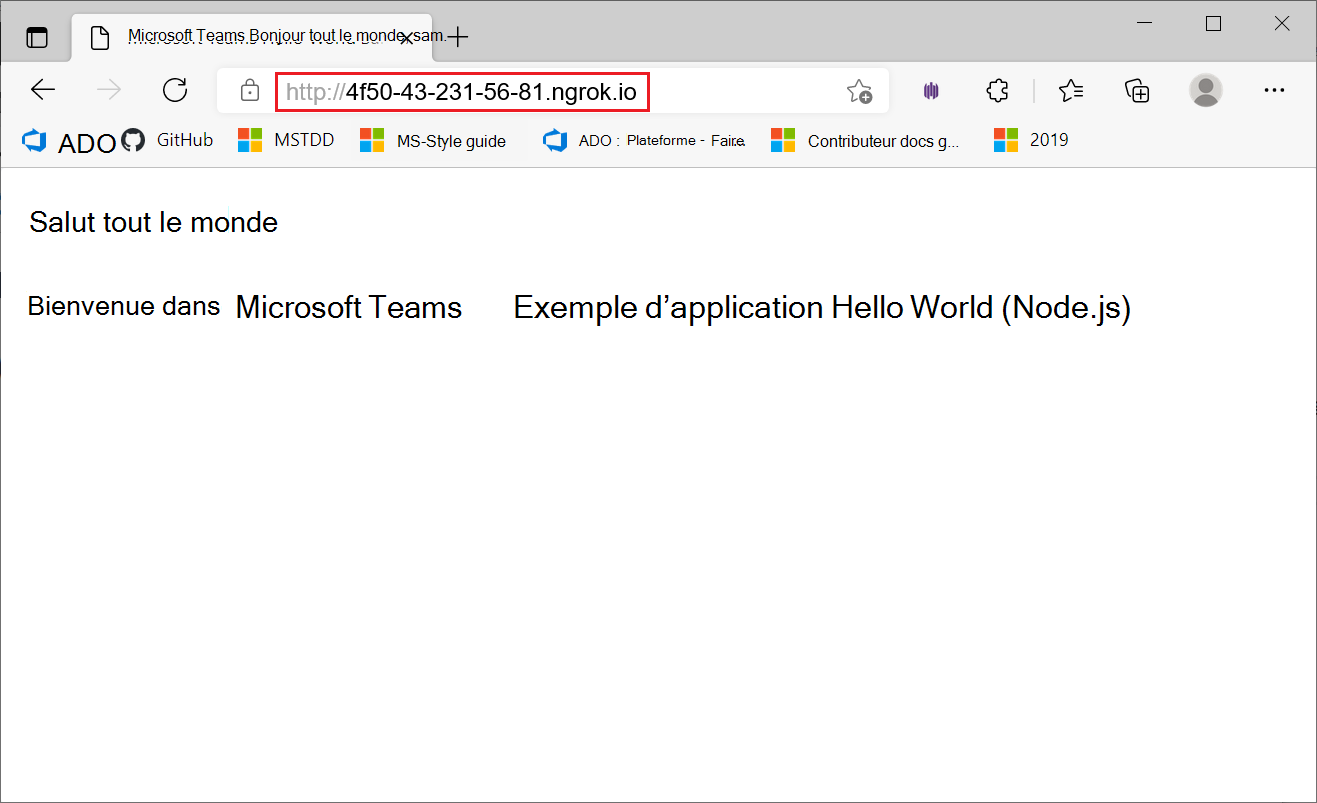
Task: Select the Microsoft Teams Bonjour tout le monde tab
Action: [x=252, y=38]
